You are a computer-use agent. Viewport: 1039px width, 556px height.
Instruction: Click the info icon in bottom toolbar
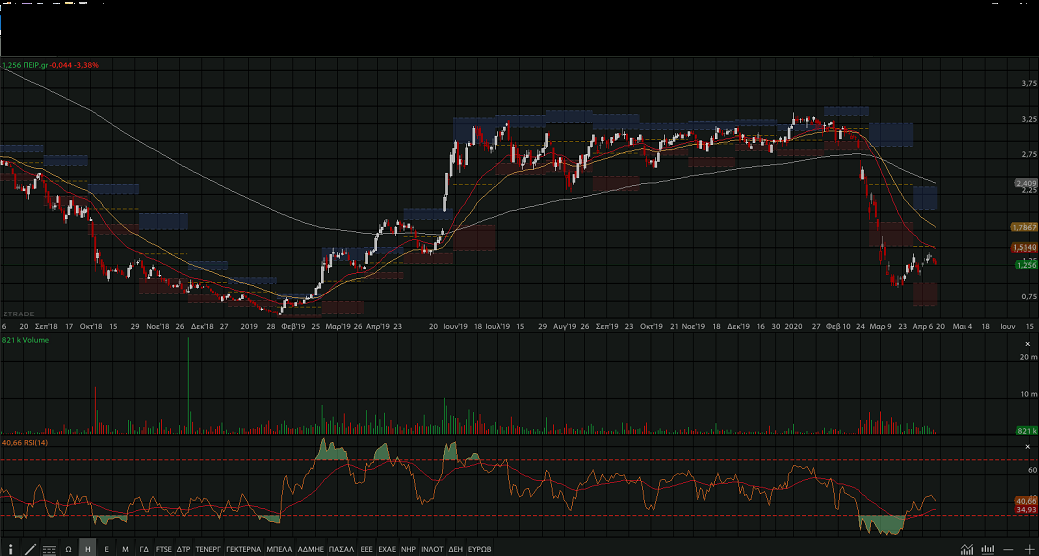pyautogui.click(x=9, y=549)
